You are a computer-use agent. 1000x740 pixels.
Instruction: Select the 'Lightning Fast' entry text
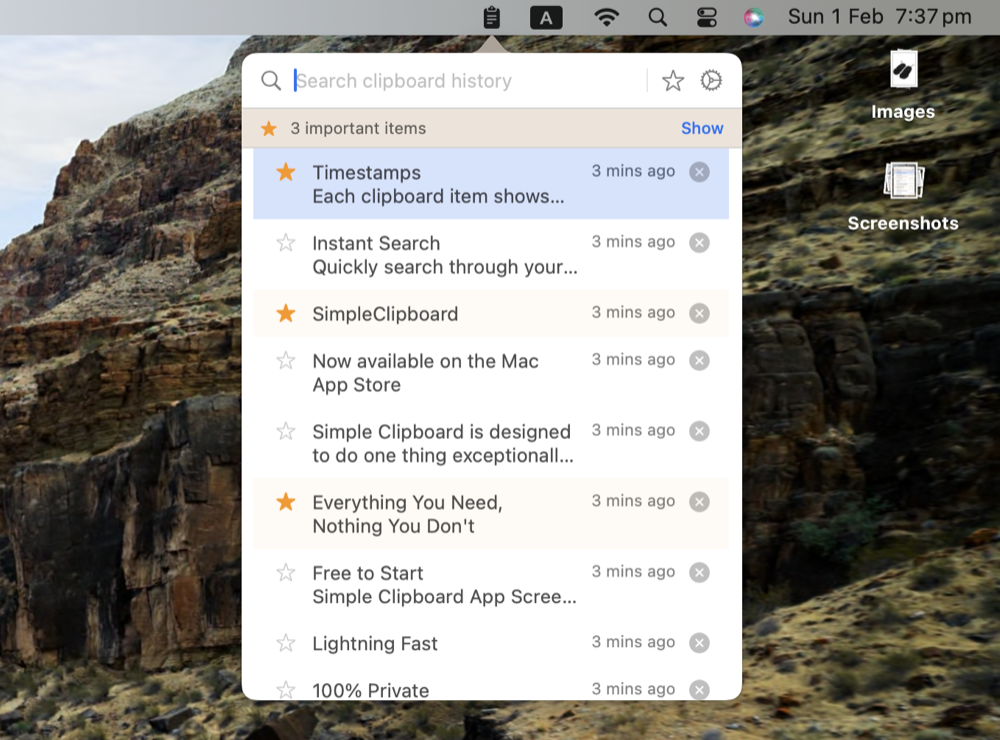point(375,644)
